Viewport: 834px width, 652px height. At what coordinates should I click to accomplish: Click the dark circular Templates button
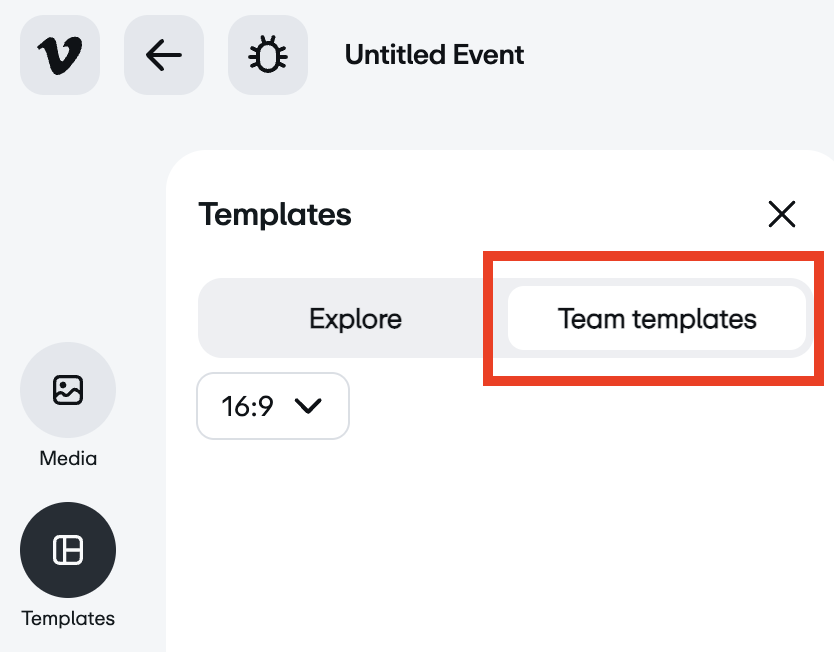[68, 550]
